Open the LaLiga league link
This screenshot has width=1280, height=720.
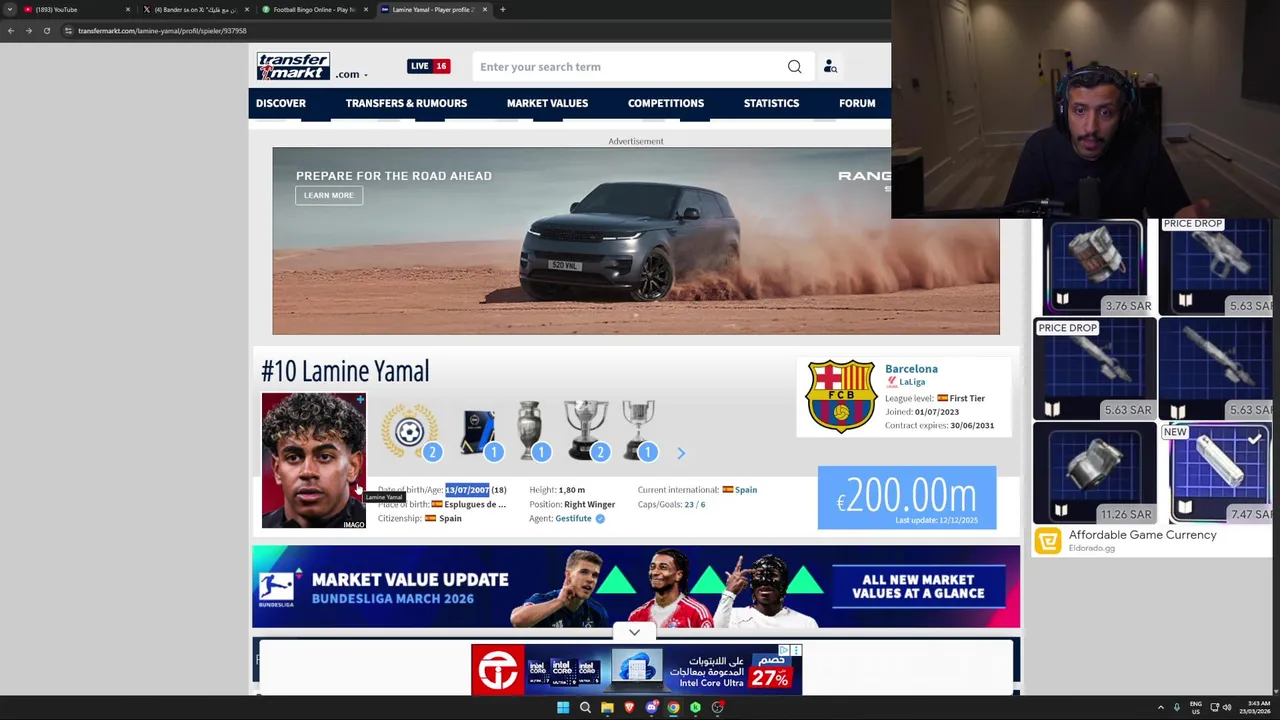[912, 382]
